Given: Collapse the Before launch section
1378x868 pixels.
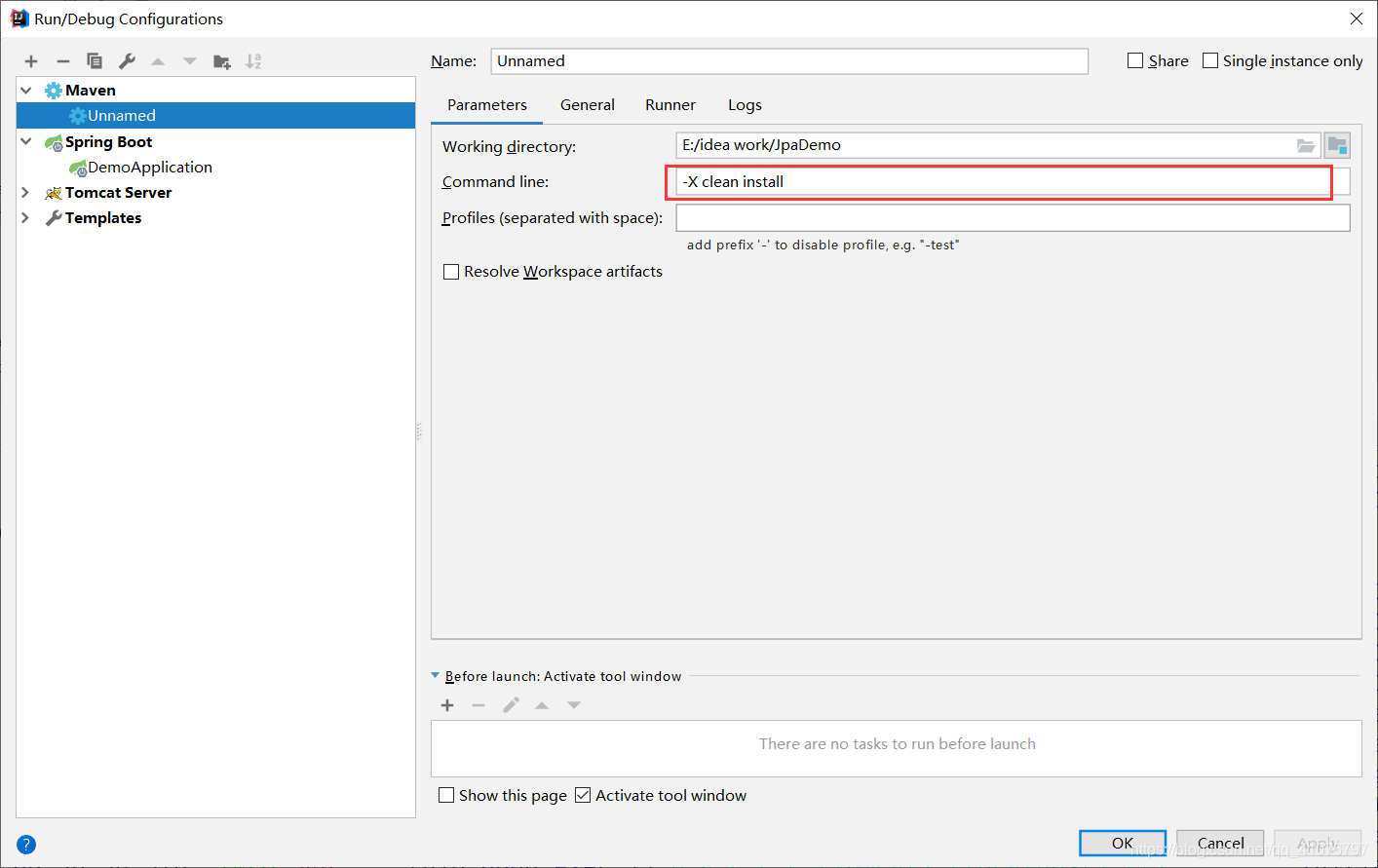Looking at the screenshot, I should [x=436, y=675].
